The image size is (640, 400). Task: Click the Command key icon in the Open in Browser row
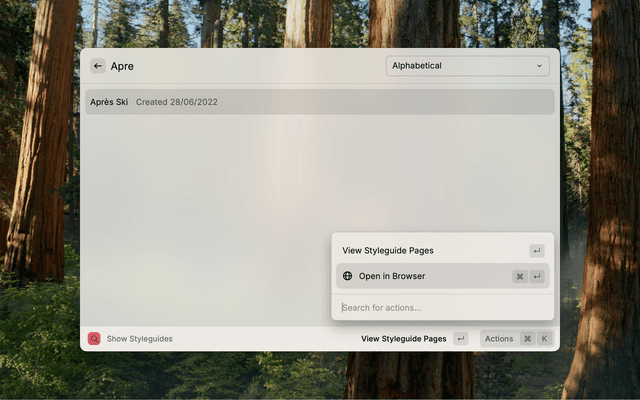(520, 276)
